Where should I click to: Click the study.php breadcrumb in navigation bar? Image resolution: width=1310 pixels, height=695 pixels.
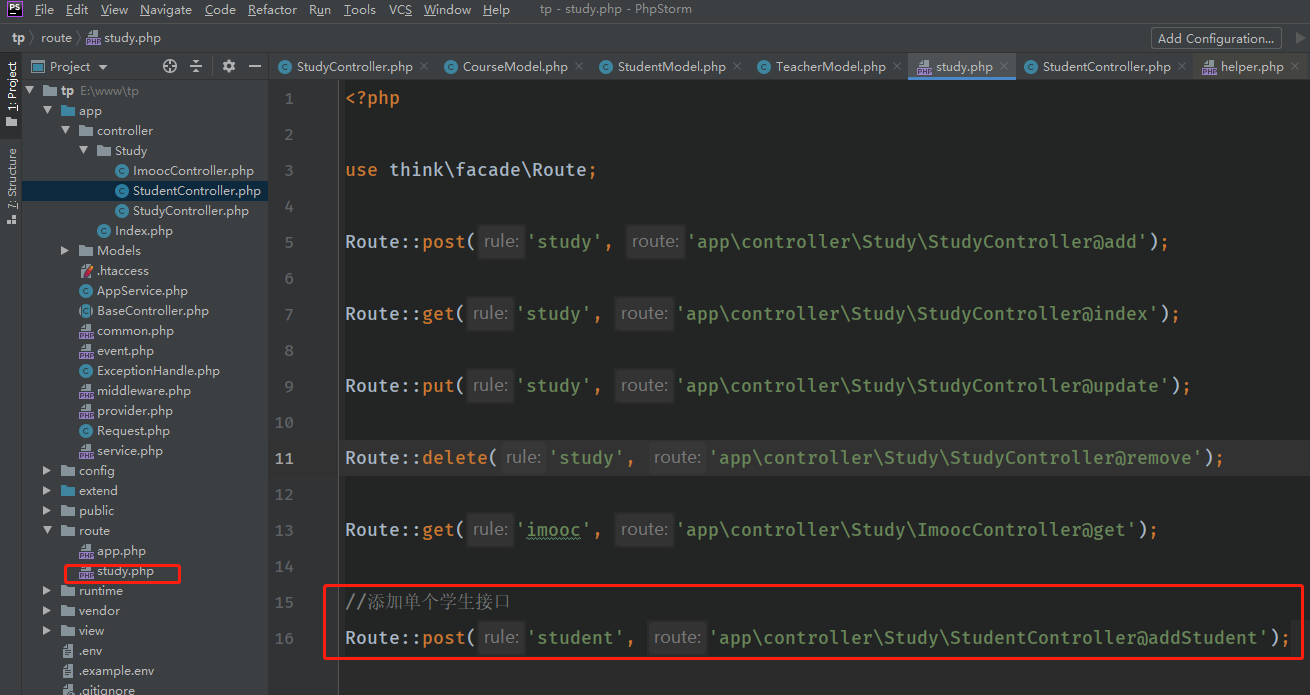(x=124, y=38)
